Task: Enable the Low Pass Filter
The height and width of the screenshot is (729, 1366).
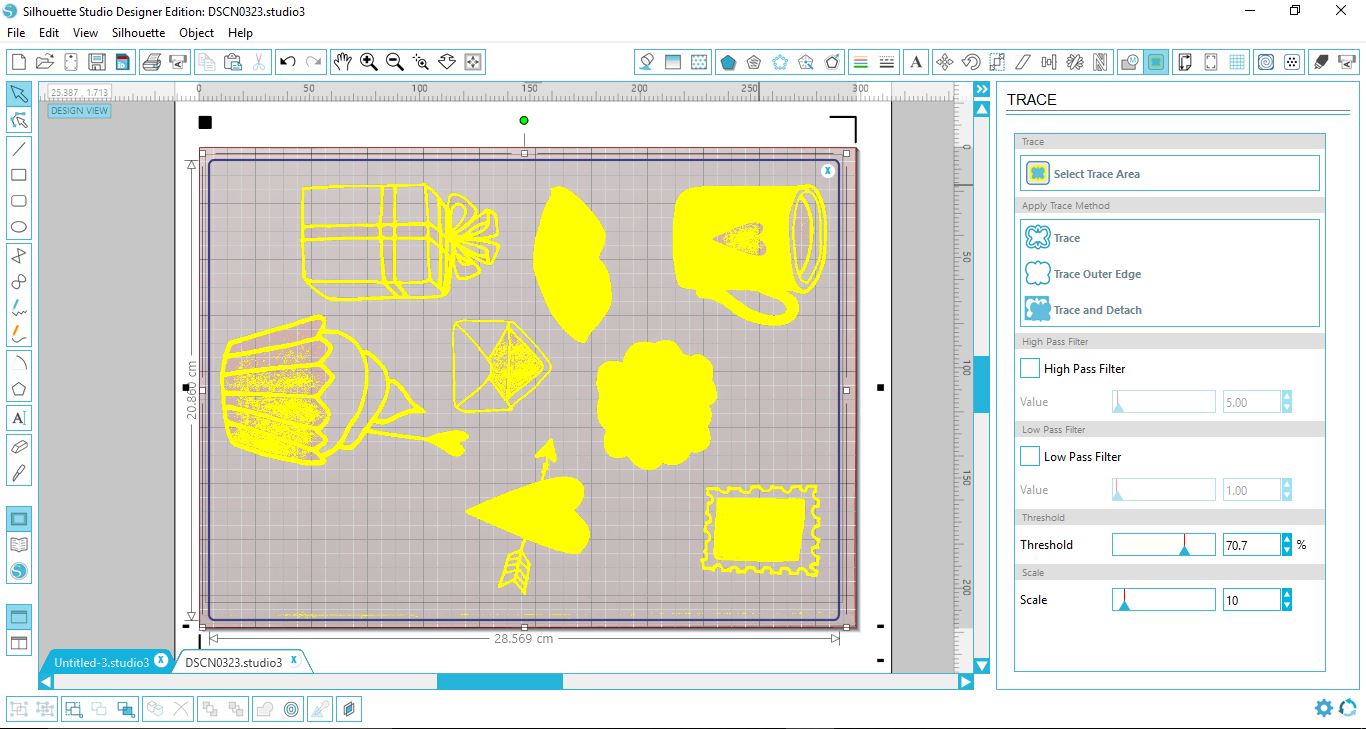Action: [1029, 456]
